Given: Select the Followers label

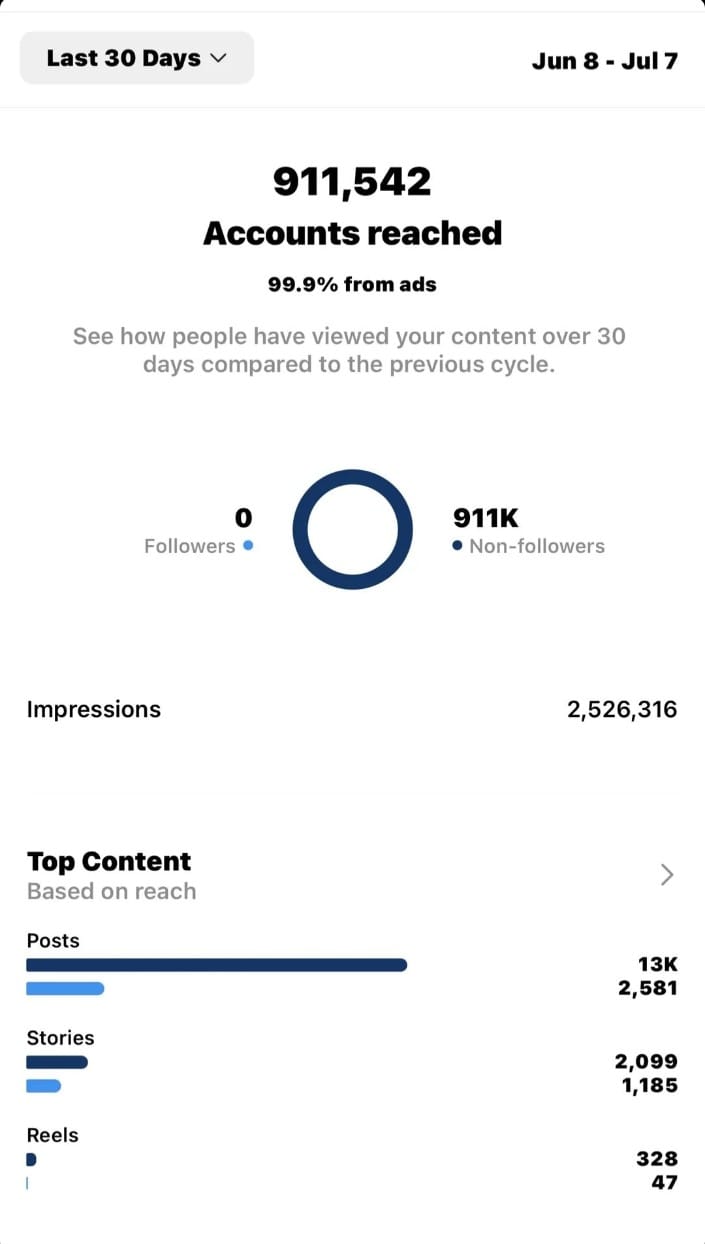Looking at the screenshot, I should pos(189,546).
